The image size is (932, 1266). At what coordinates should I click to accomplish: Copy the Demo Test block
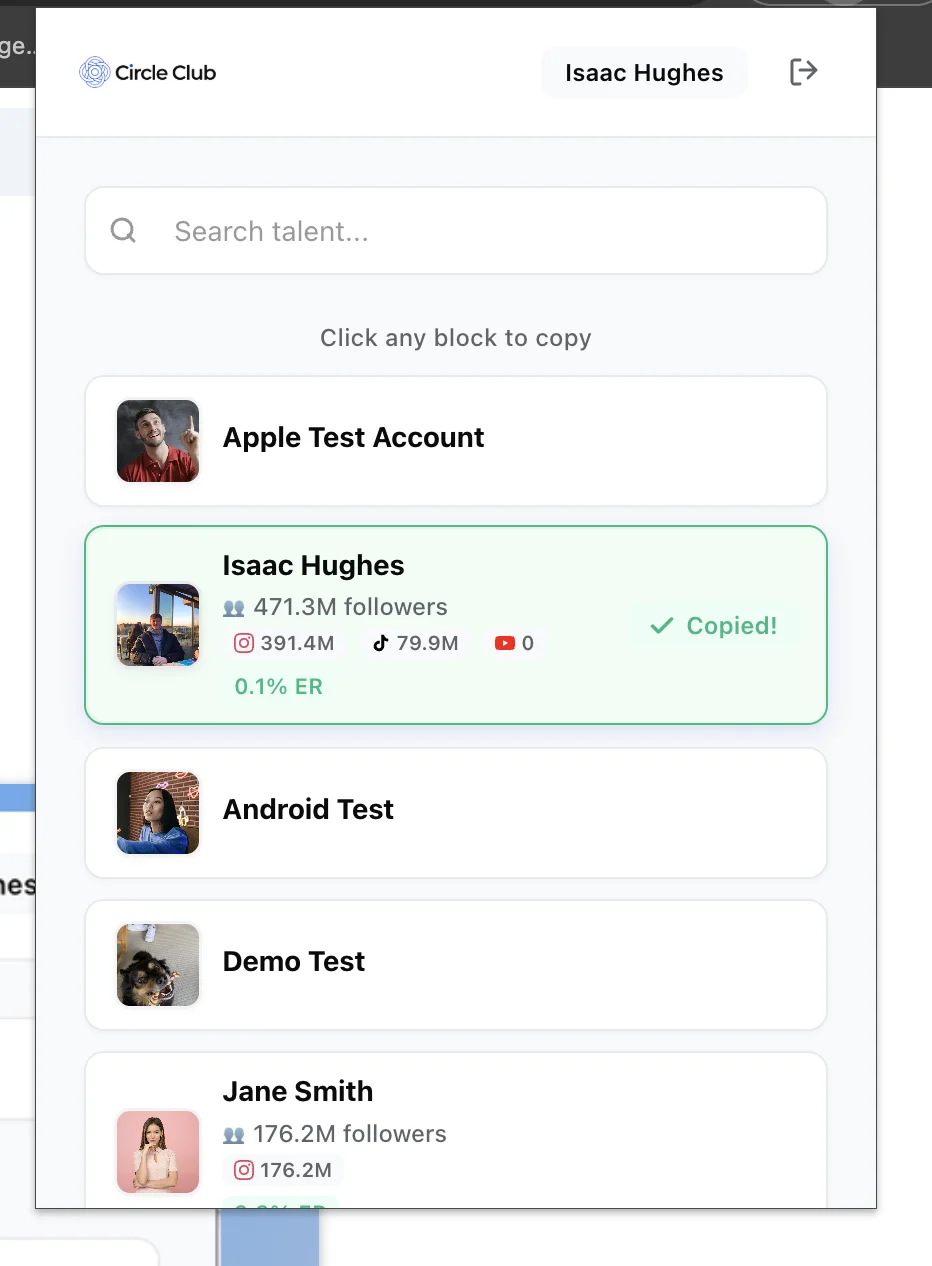pos(456,964)
